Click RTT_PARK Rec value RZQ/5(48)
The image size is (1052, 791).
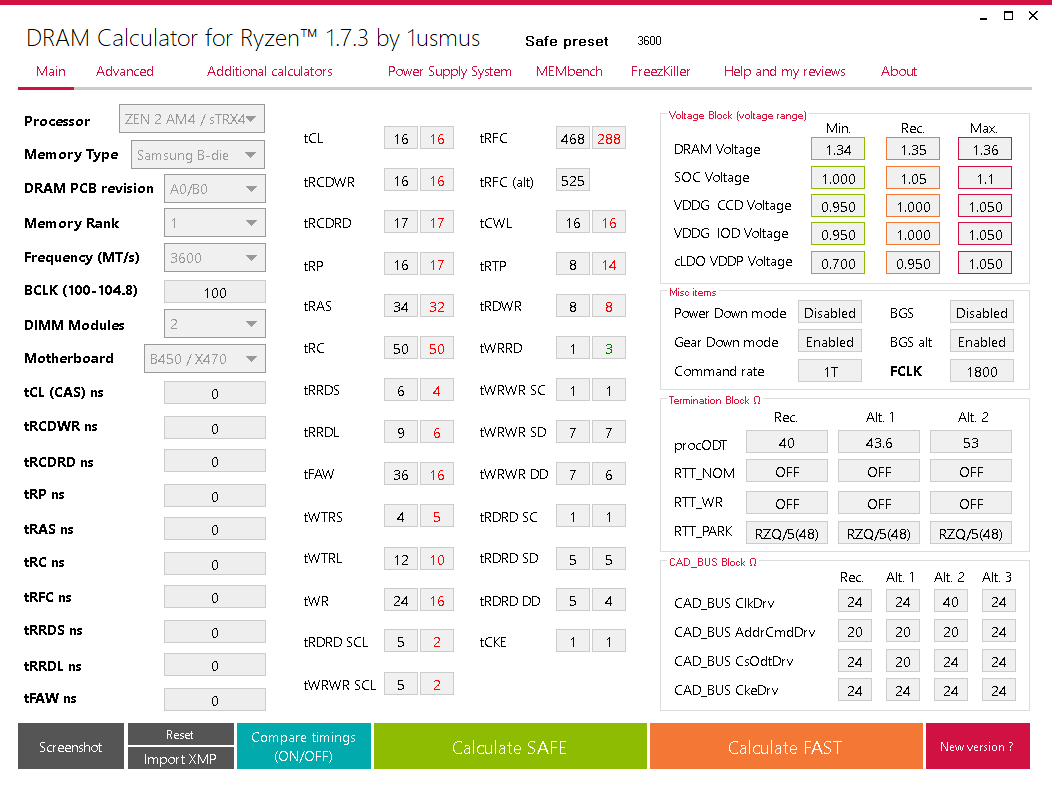(x=786, y=533)
